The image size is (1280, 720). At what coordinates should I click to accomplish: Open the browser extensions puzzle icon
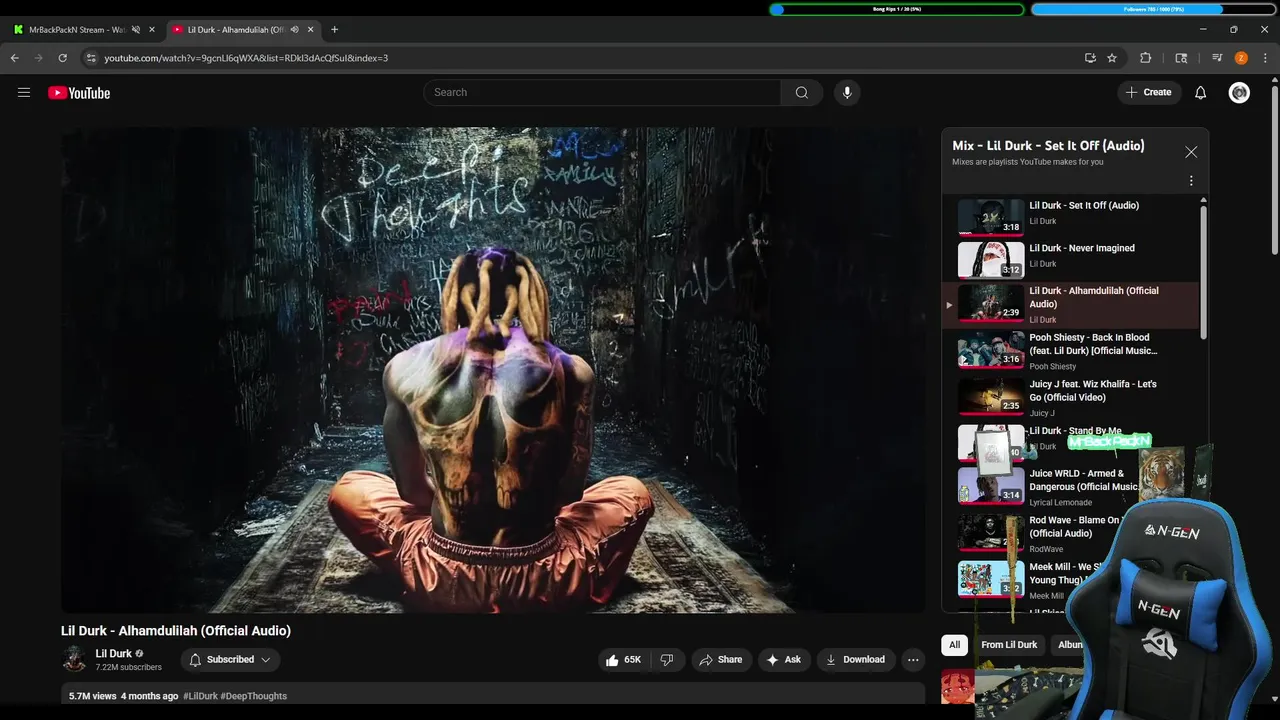pyautogui.click(x=1146, y=58)
